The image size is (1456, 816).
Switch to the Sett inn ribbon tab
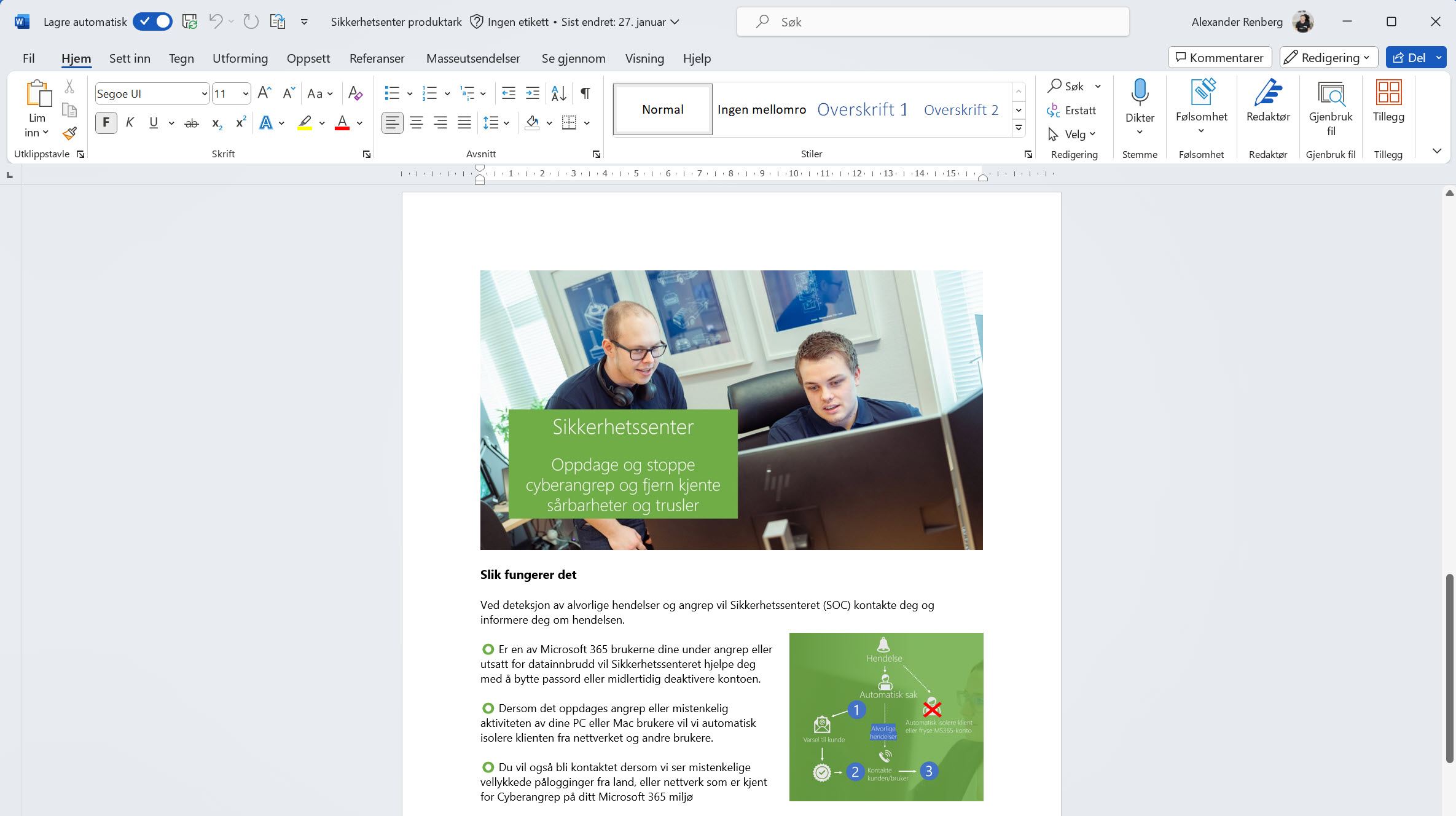130,58
